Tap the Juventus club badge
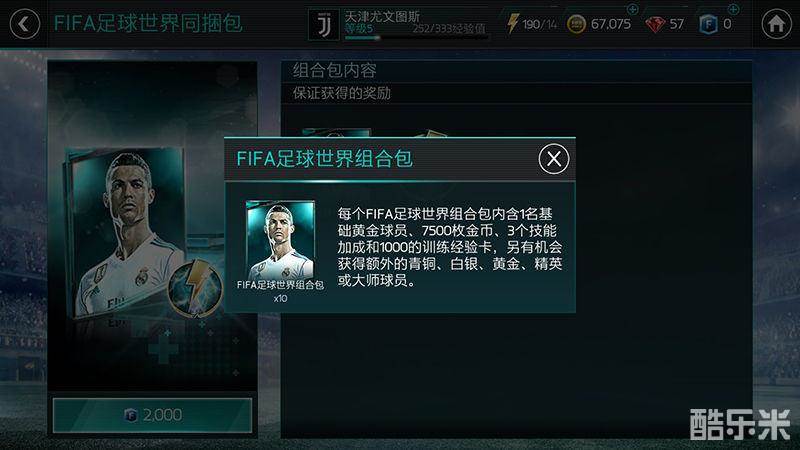Image resolution: width=800 pixels, height=450 pixels. tap(323, 24)
